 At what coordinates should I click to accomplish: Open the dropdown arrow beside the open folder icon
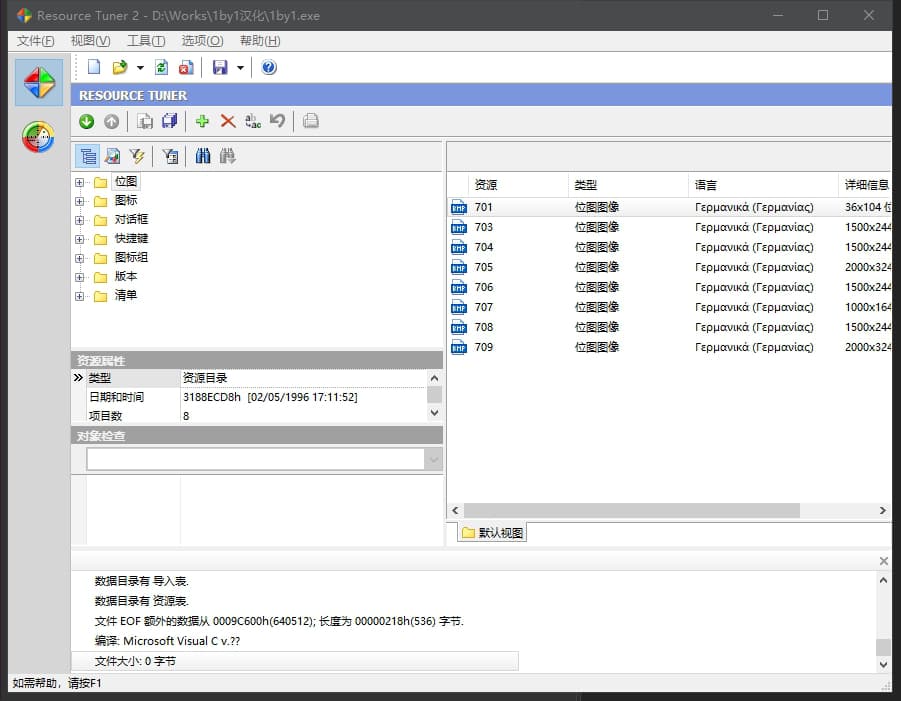coord(140,68)
